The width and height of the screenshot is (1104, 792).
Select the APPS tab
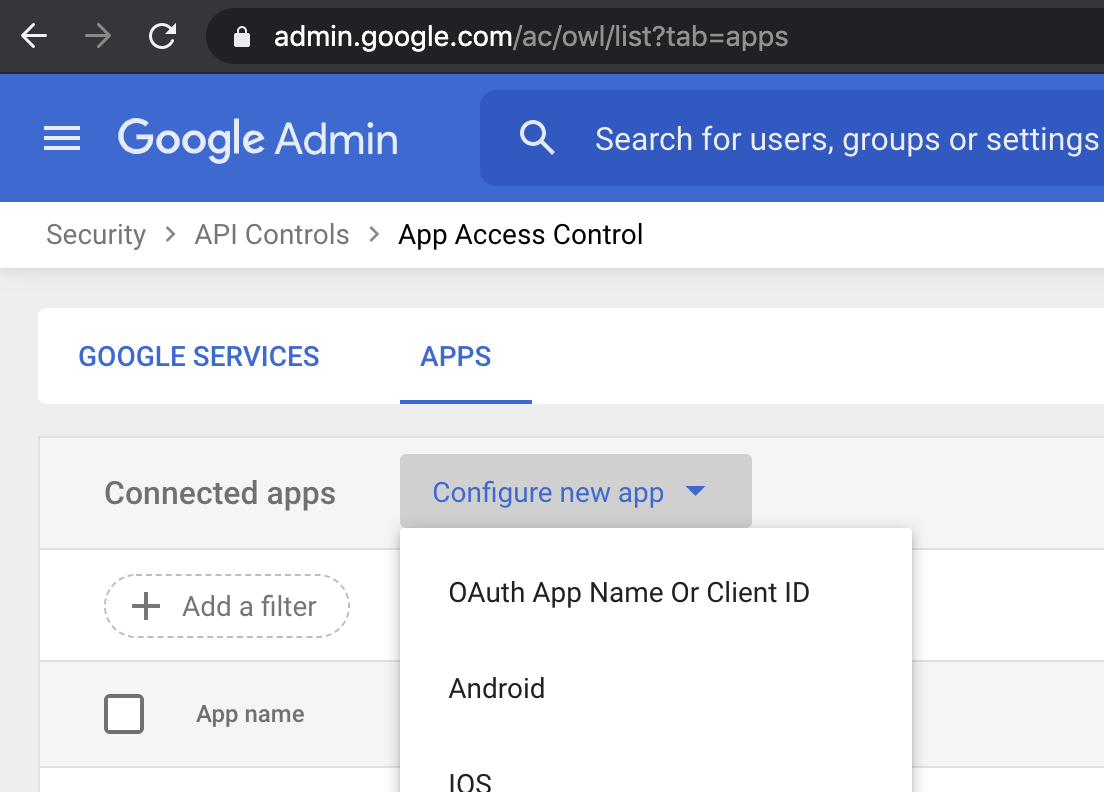(455, 356)
